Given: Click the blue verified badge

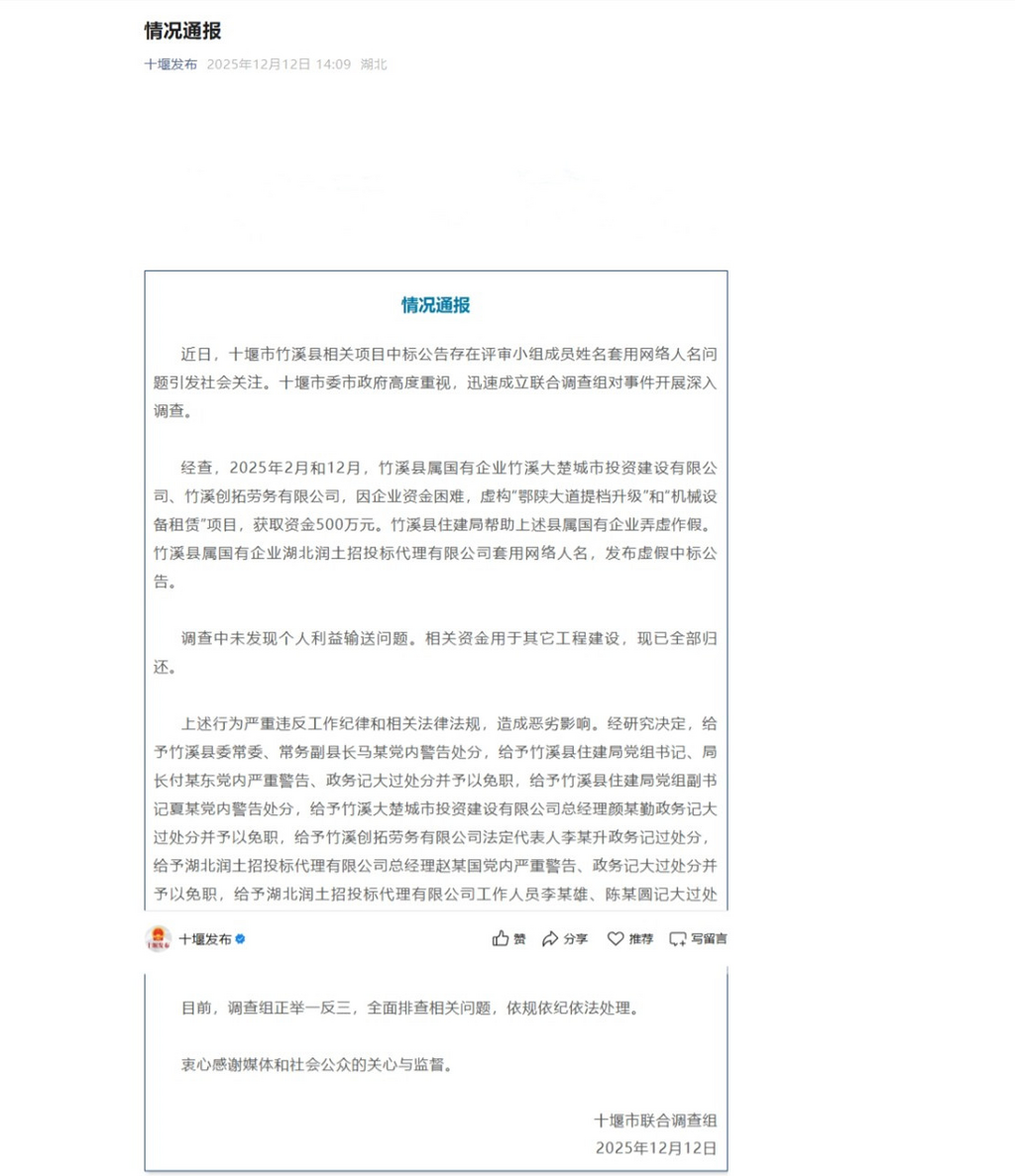Looking at the screenshot, I should (x=240, y=938).
